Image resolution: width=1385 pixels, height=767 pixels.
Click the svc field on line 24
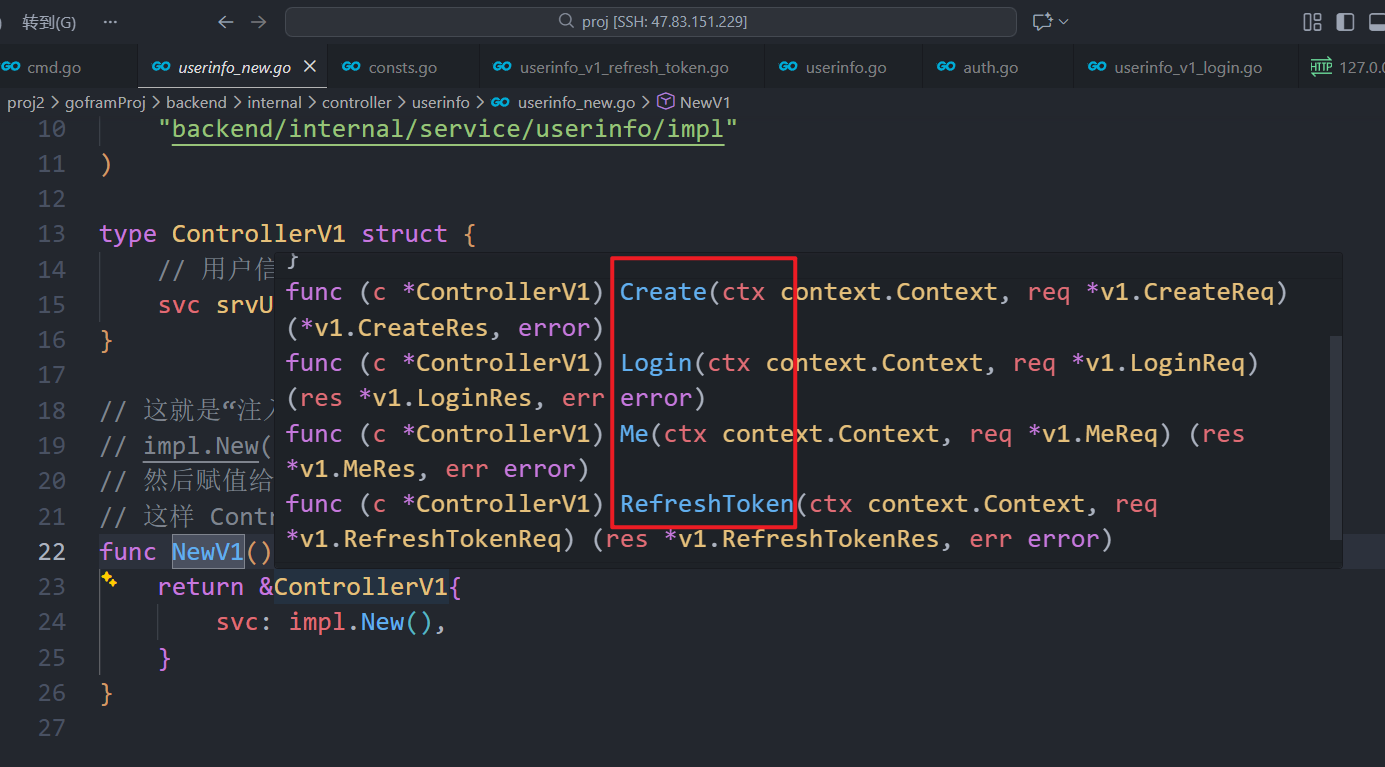238,623
